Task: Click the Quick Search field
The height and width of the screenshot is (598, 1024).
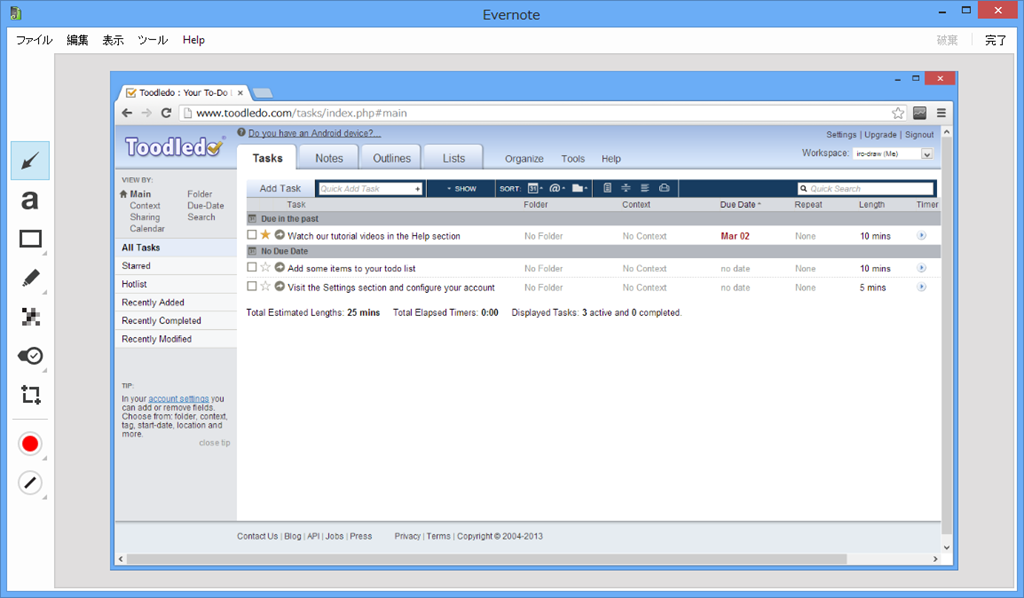Action: [865, 189]
